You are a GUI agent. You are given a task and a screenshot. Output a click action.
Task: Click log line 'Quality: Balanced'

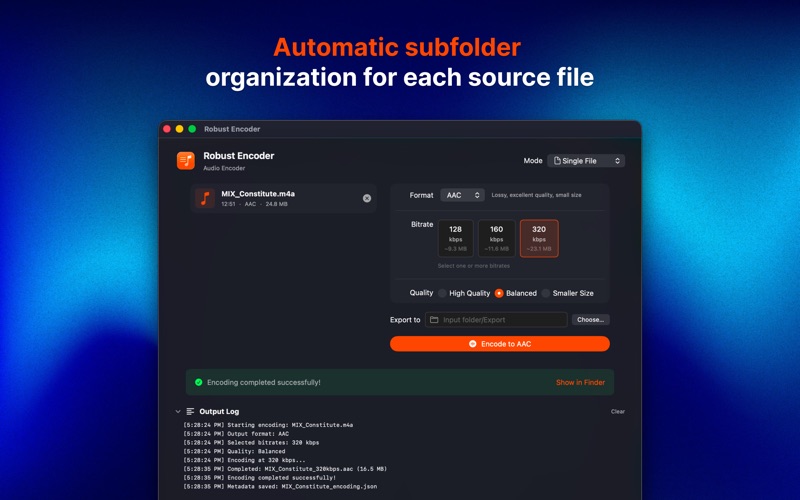(x=234, y=452)
